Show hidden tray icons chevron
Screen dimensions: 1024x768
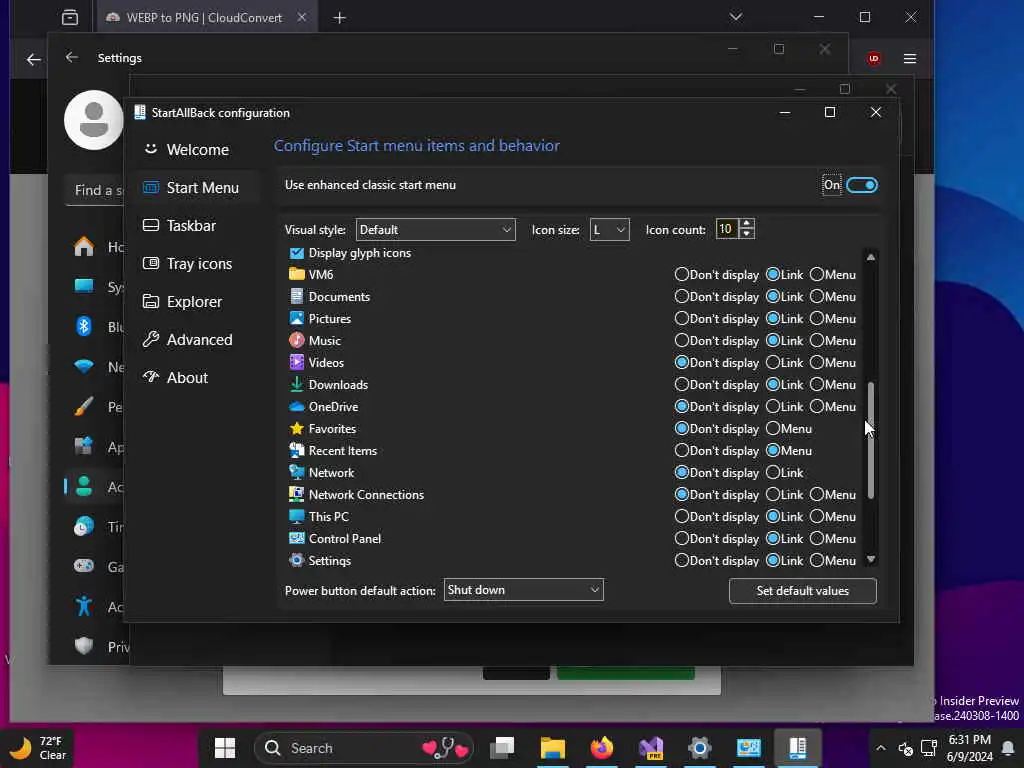880,748
